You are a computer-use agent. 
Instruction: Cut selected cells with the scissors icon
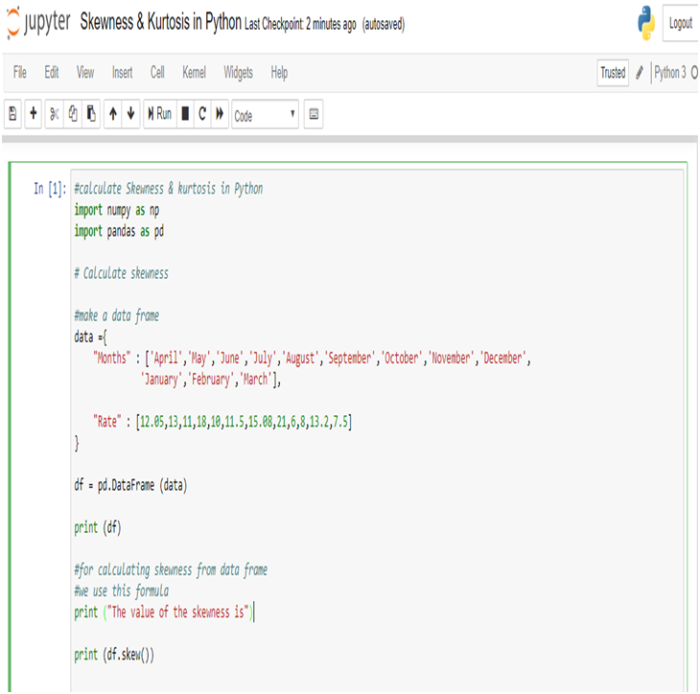(x=55, y=115)
